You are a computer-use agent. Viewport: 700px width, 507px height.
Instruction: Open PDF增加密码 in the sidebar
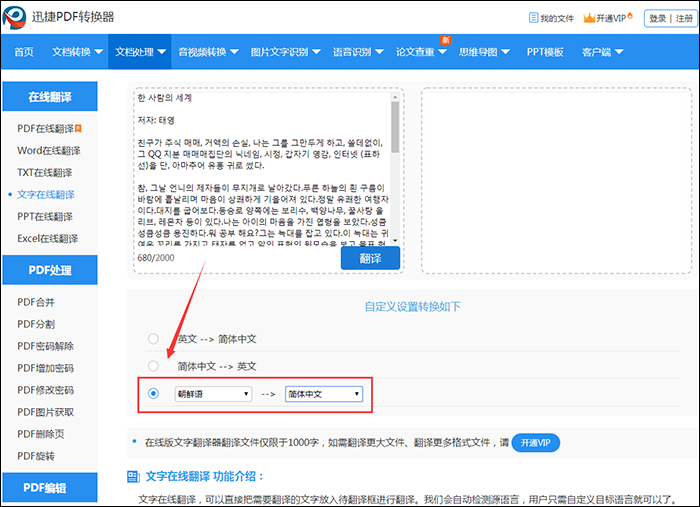pos(46,368)
